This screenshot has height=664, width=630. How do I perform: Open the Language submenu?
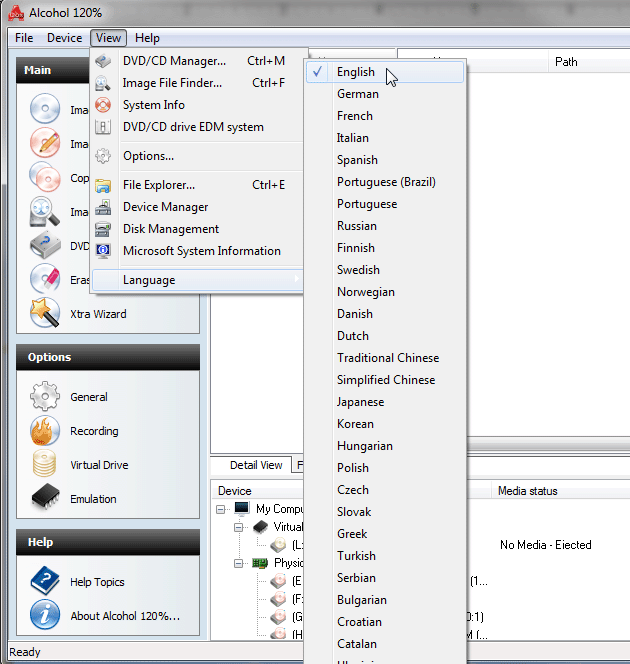197,280
